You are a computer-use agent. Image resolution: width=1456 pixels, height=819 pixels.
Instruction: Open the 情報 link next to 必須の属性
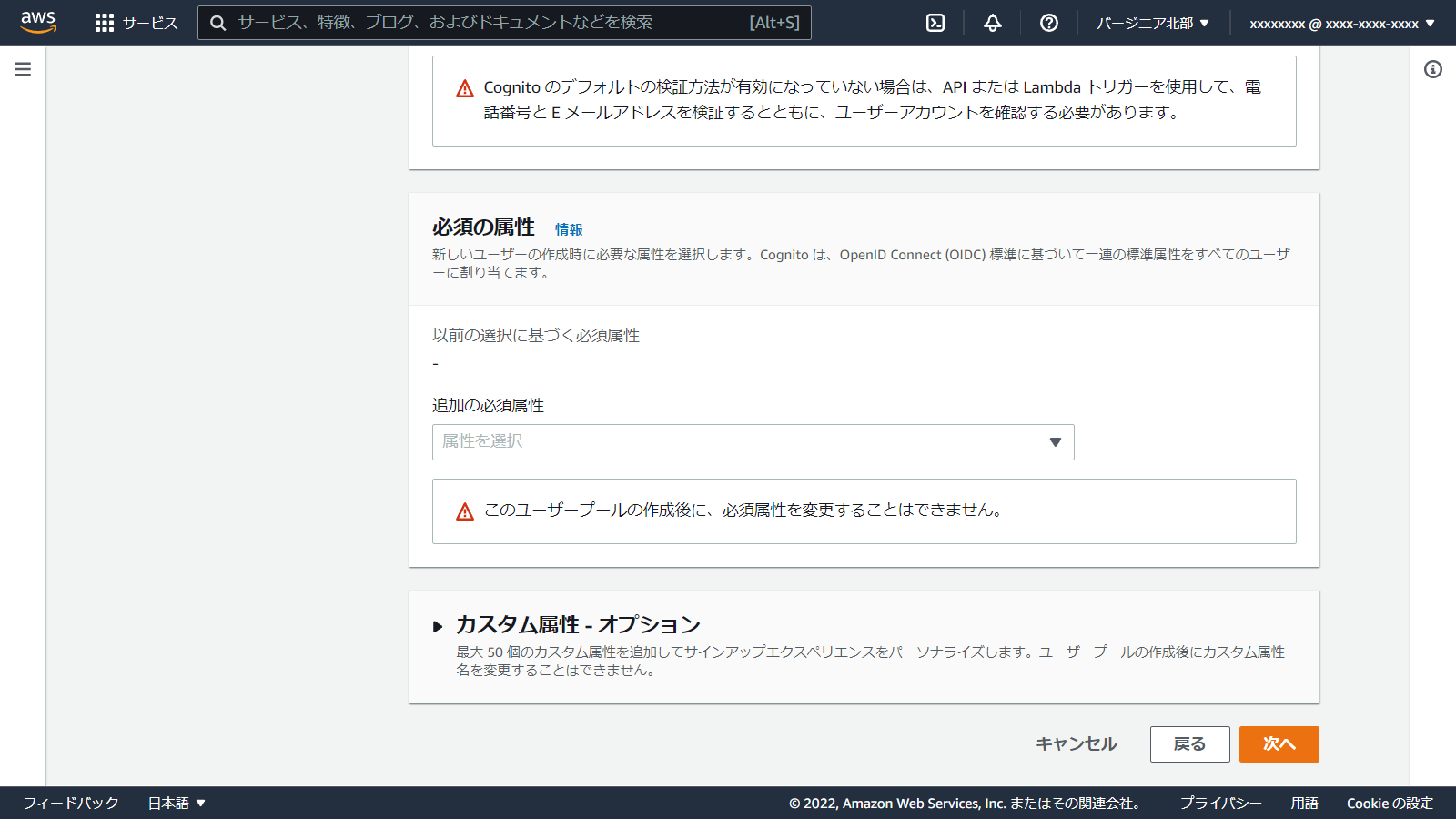pos(570,229)
